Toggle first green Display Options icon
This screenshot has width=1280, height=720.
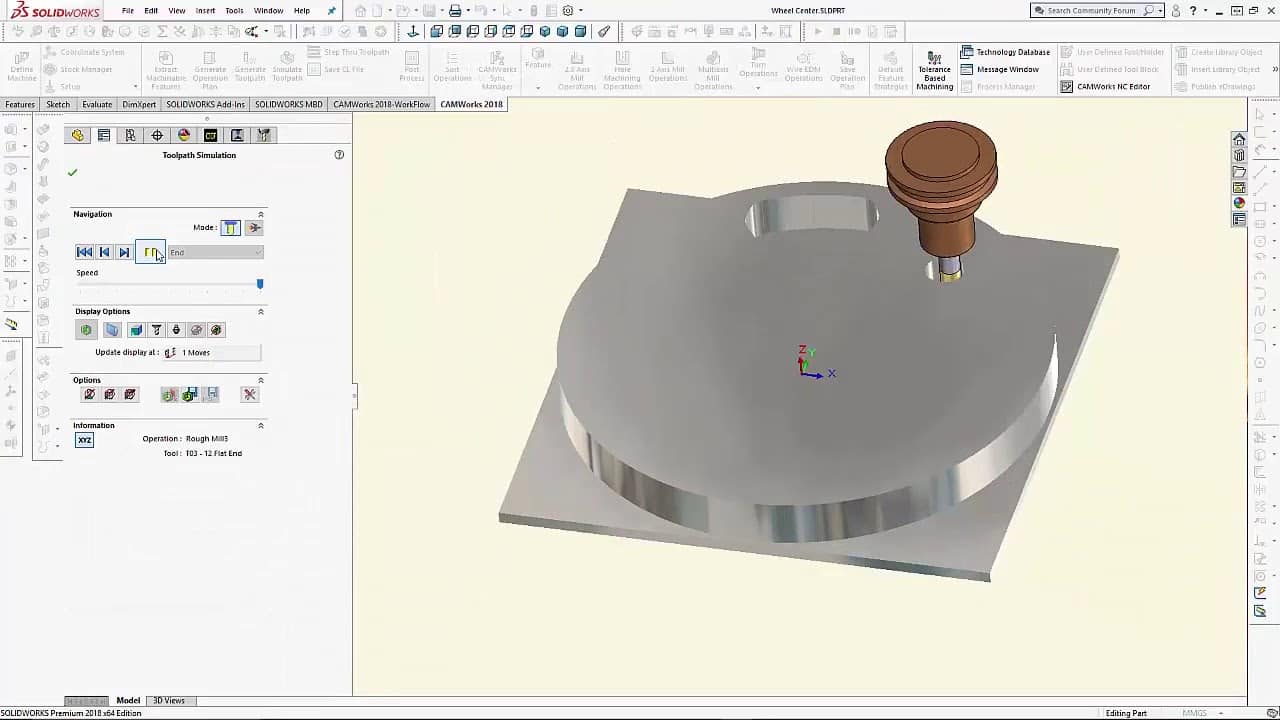click(86, 330)
